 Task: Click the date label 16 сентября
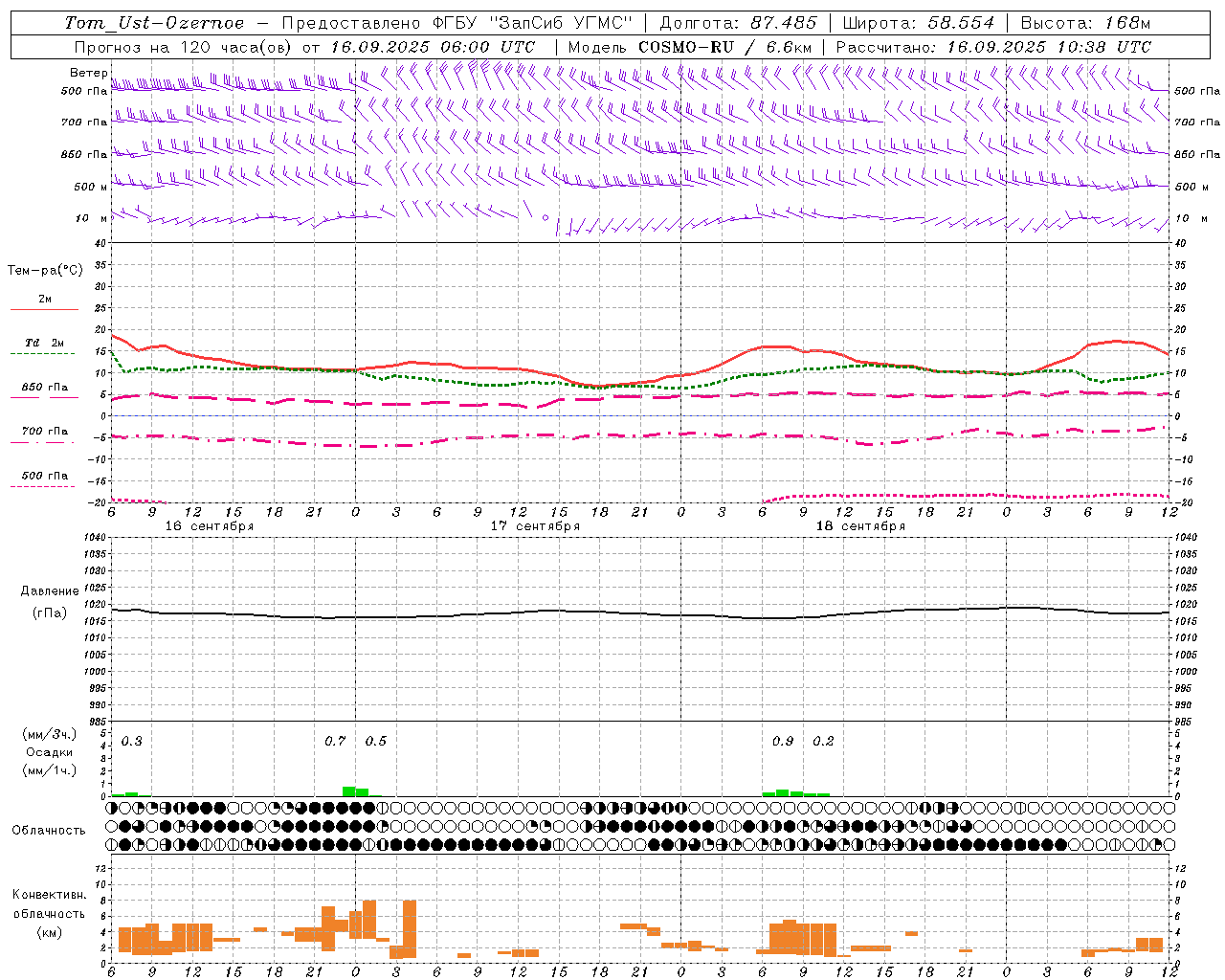point(209,526)
